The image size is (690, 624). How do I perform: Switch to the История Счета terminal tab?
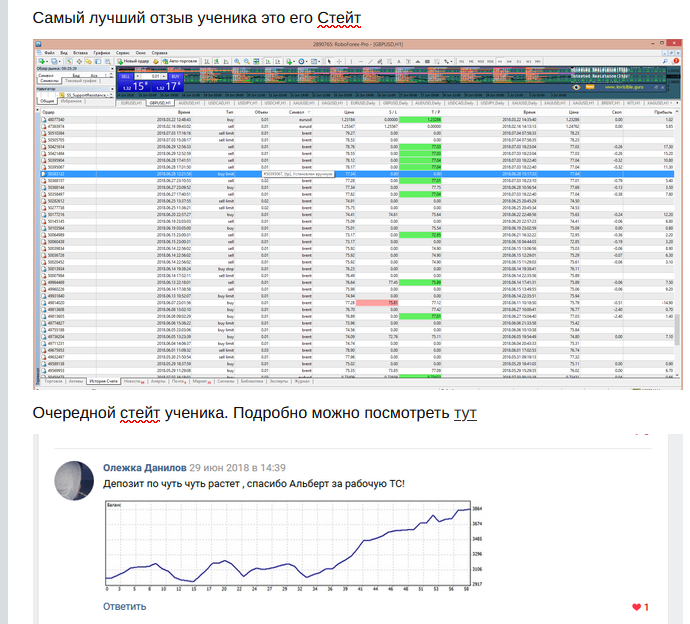click(x=104, y=381)
